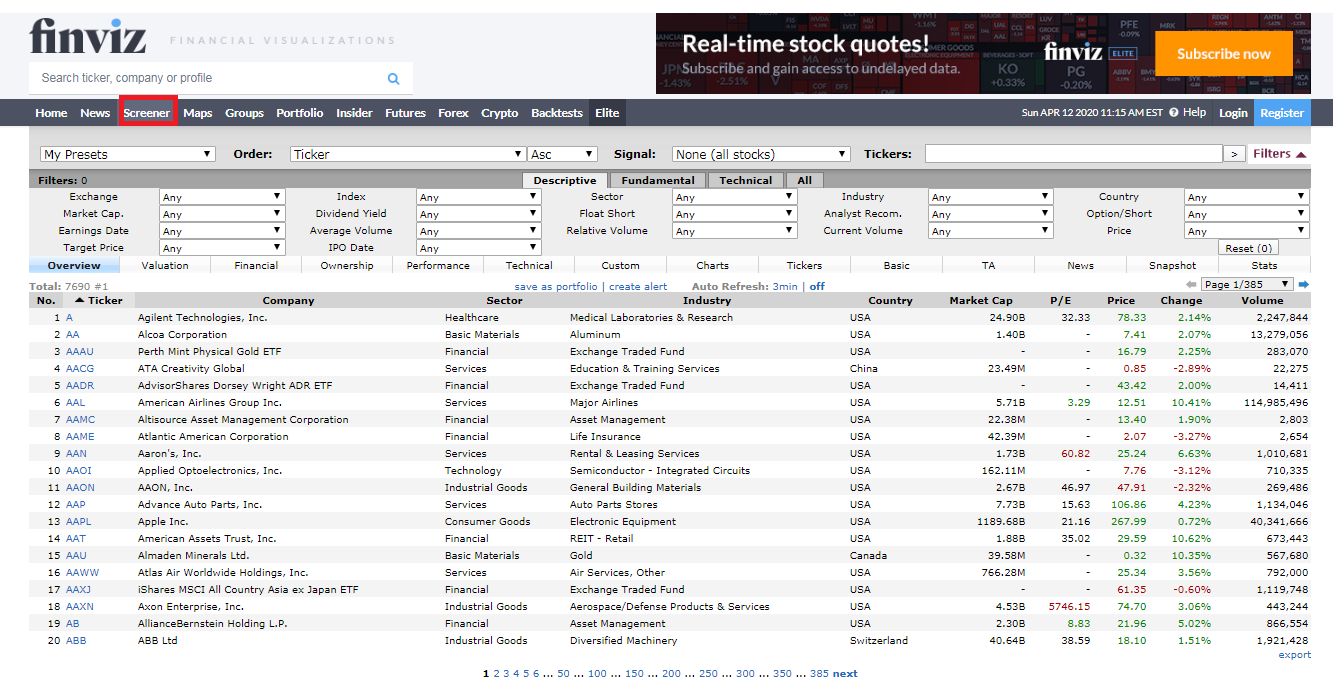Select the Charts view tab
Screen dimensions: 1333x692
point(713,266)
